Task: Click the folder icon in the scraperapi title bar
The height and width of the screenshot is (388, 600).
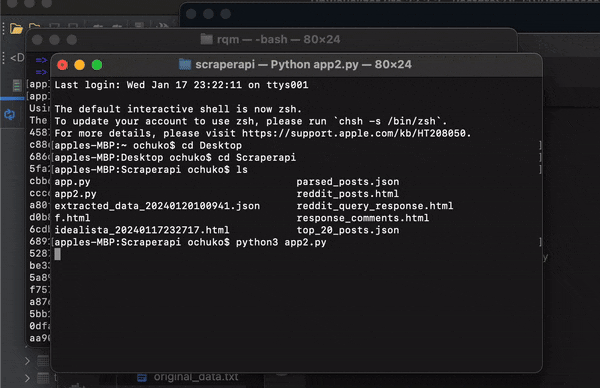Action: pyautogui.click(x=185, y=64)
